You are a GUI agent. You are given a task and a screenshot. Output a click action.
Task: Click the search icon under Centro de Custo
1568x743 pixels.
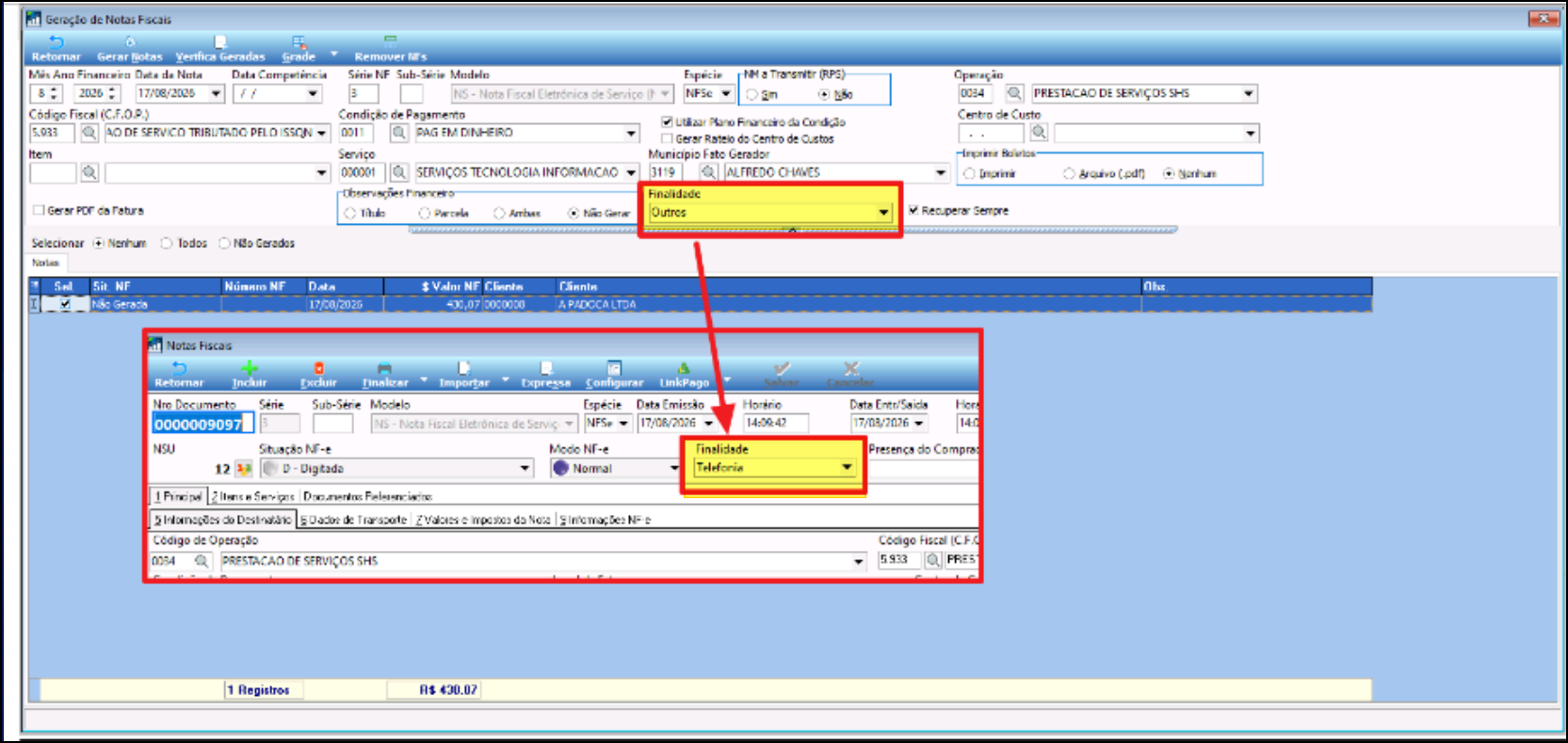click(x=1039, y=133)
